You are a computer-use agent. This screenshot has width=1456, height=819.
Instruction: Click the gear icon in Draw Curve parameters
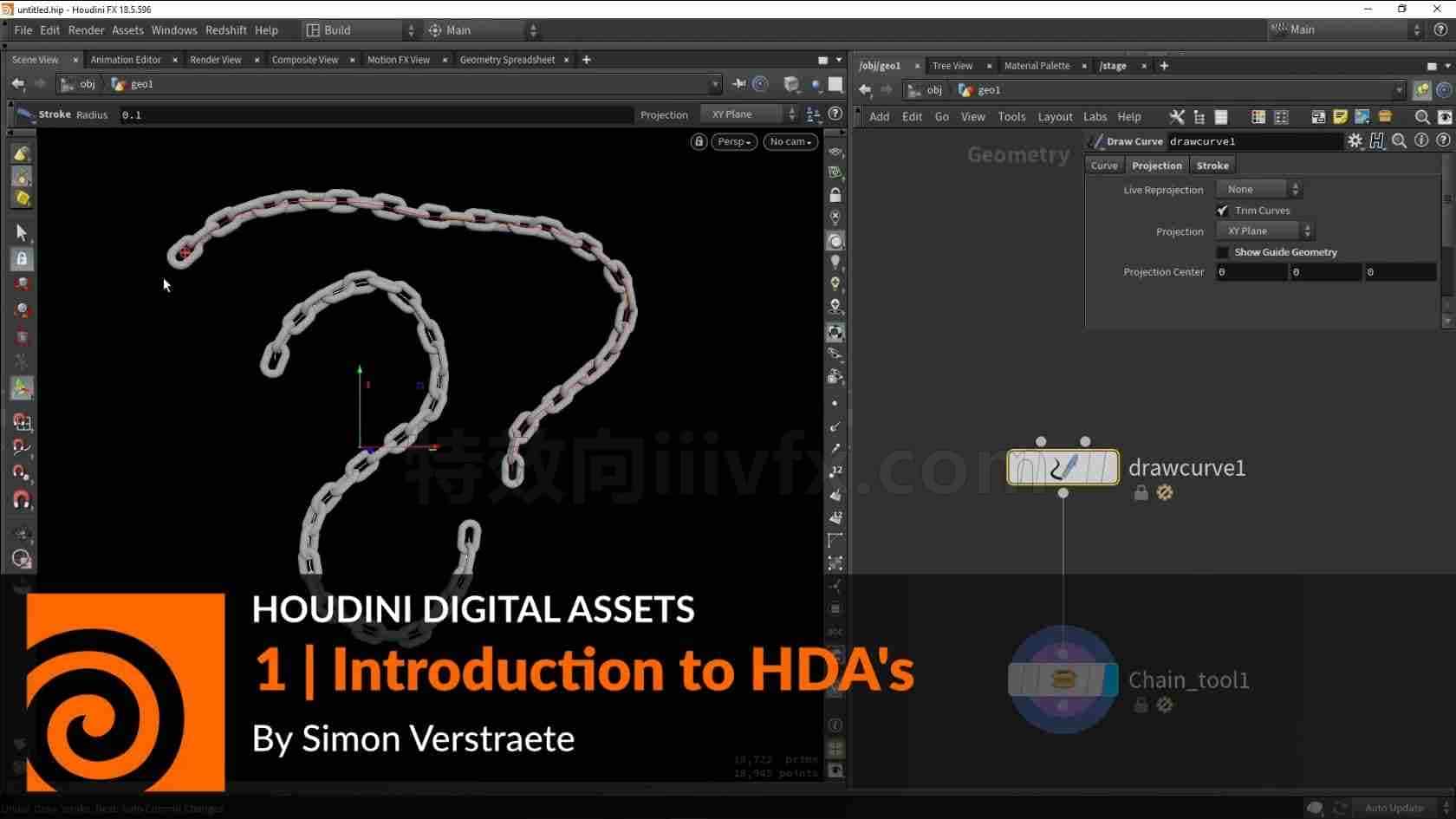pyautogui.click(x=1355, y=141)
